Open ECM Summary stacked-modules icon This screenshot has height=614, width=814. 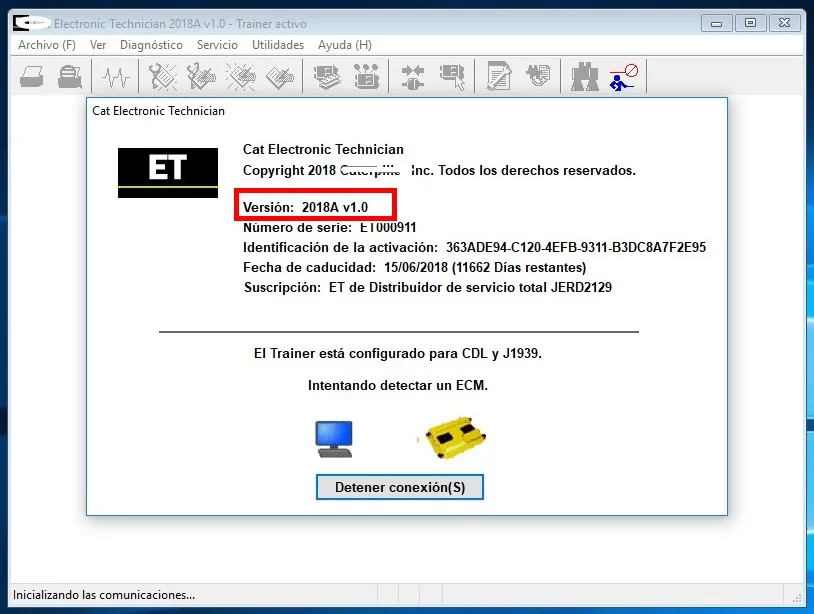tap(327, 77)
